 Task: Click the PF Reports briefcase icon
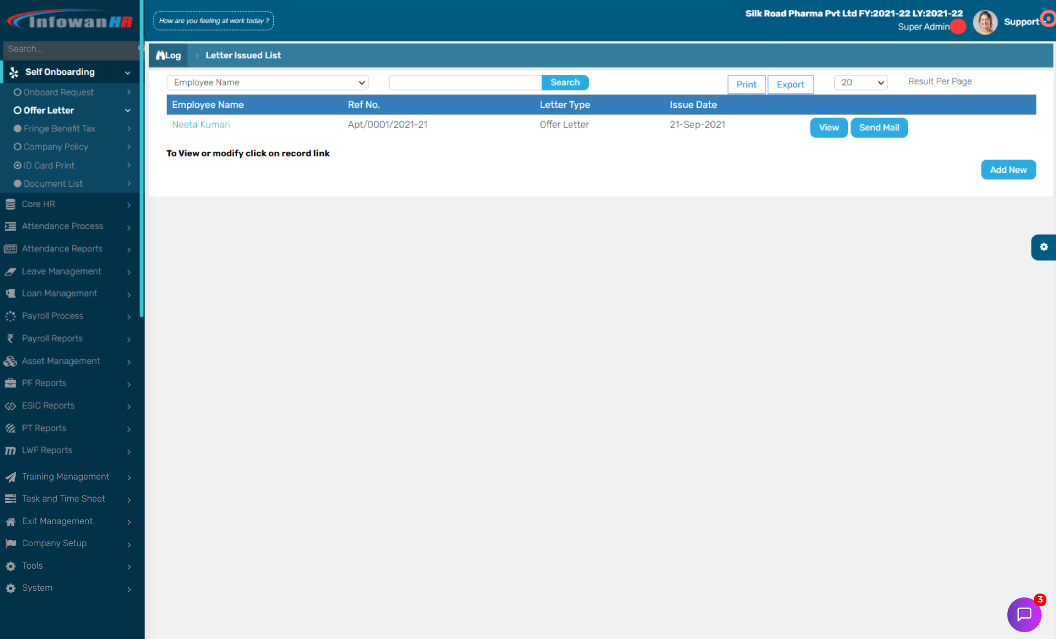coord(11,383)
